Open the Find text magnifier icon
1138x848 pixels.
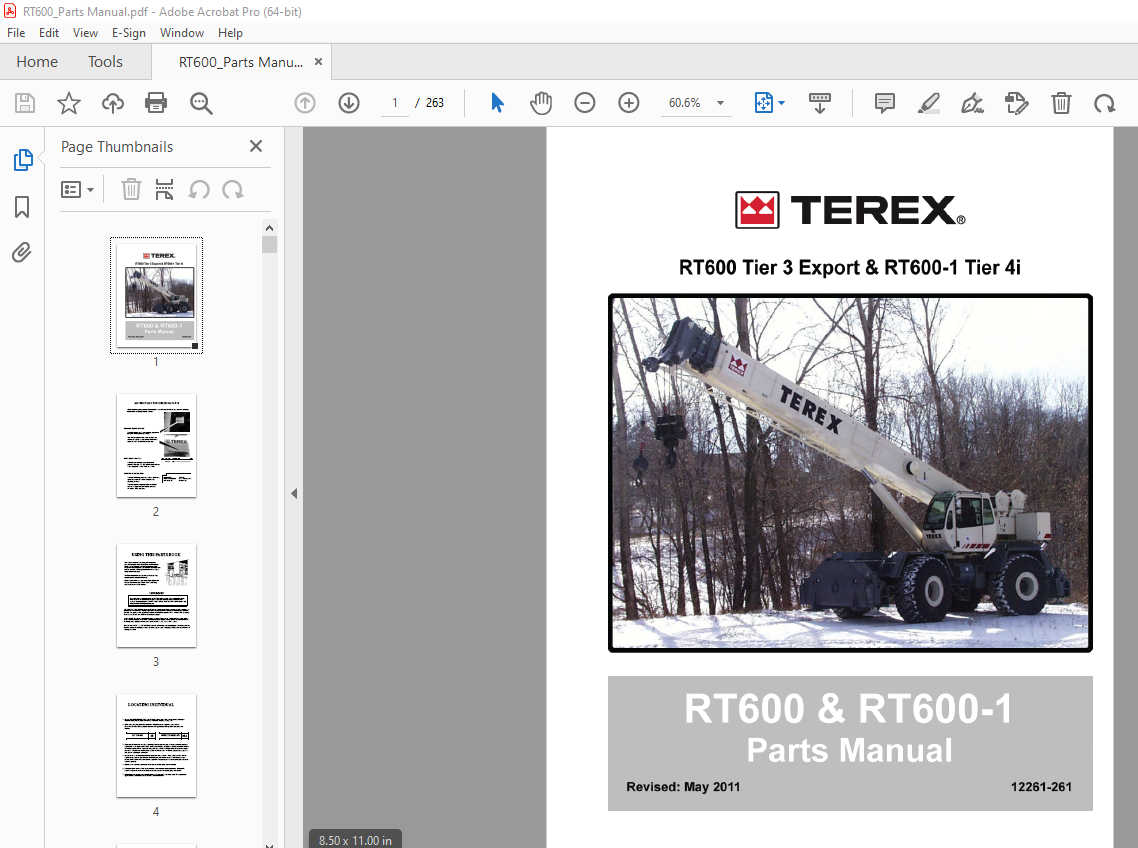(201, 103)
